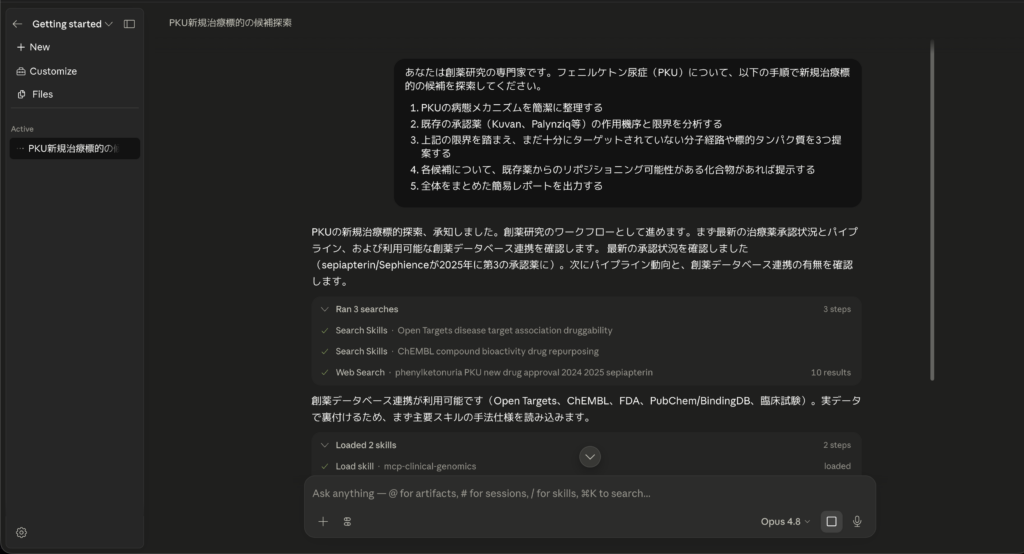This screenshot has width=1024, height=554.
Task: Click checkmark icon beside Load skill step
Action: [x=325, y=466]
